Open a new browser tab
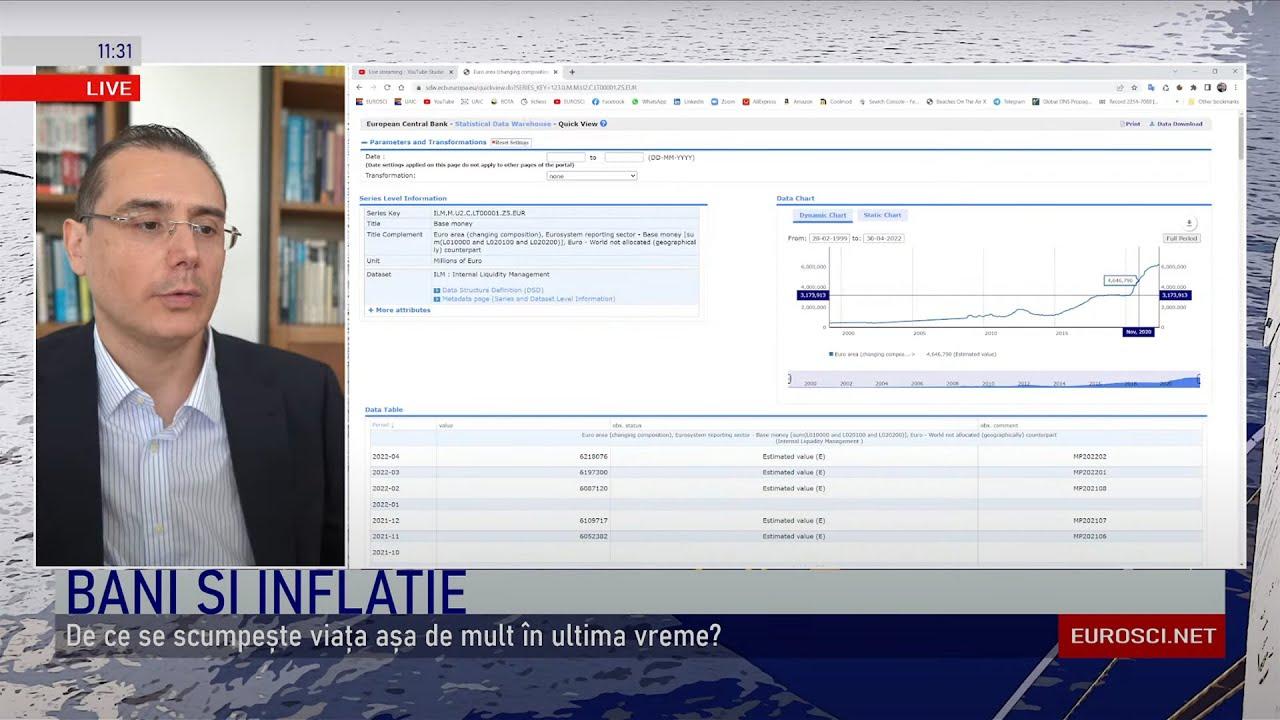This screenshot has width=1280, height=720. pyautogui.click(x=572, y=72)
